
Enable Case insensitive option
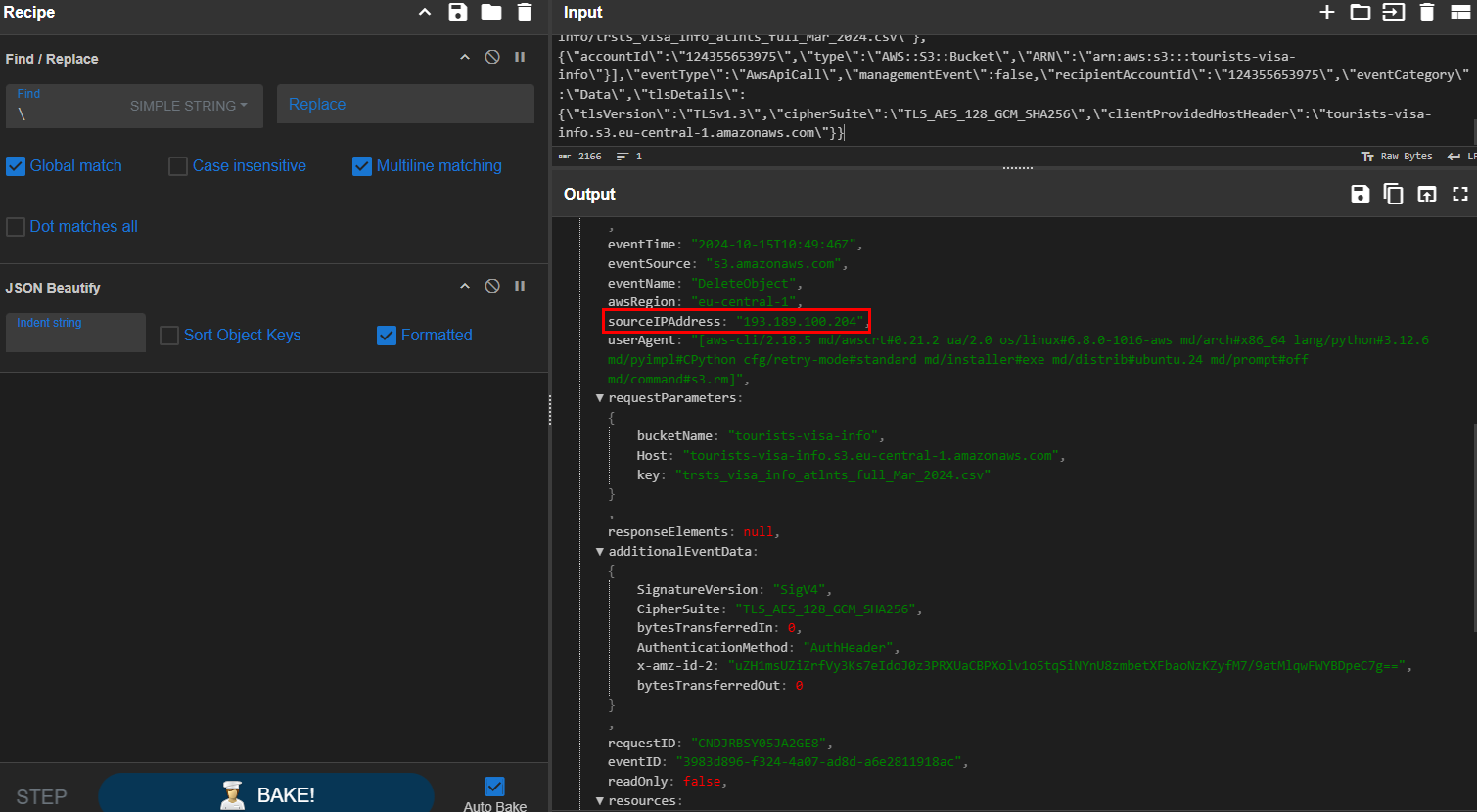[178, 166]
